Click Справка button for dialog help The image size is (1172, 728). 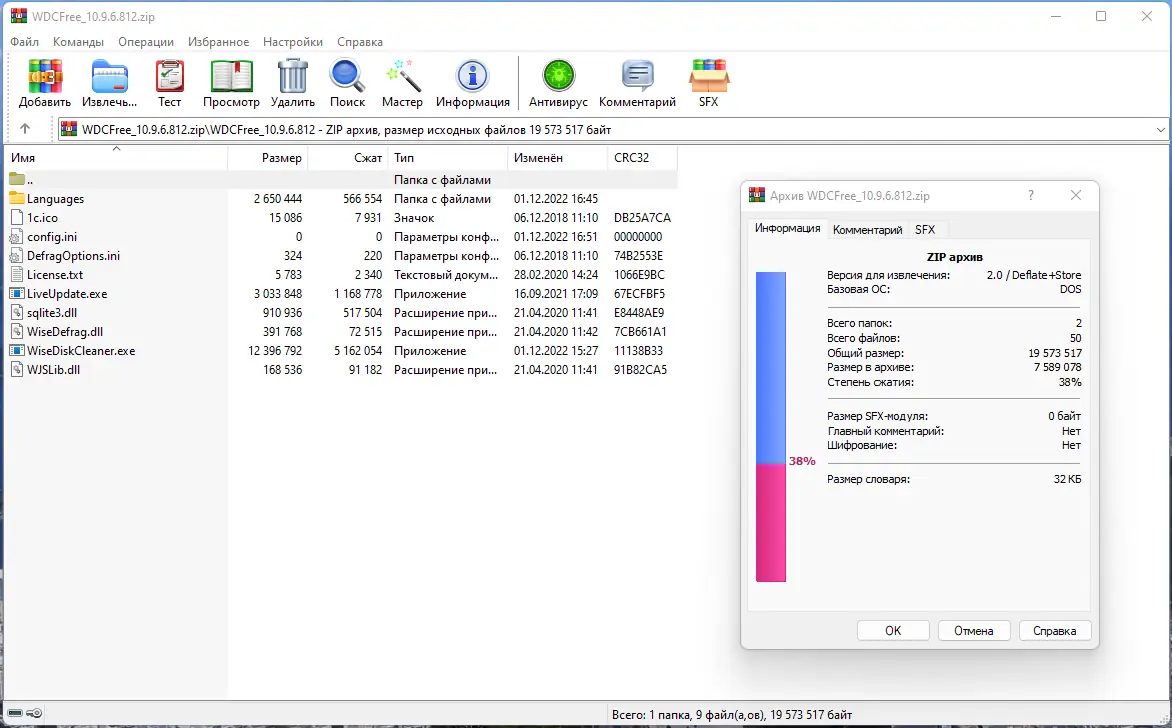[1055, 630]
